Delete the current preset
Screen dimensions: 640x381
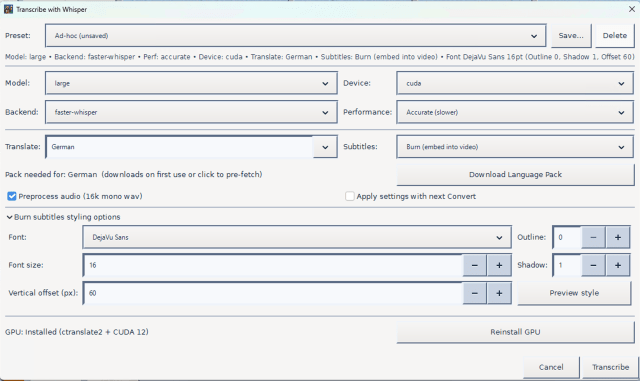click(x=615, y=36)
